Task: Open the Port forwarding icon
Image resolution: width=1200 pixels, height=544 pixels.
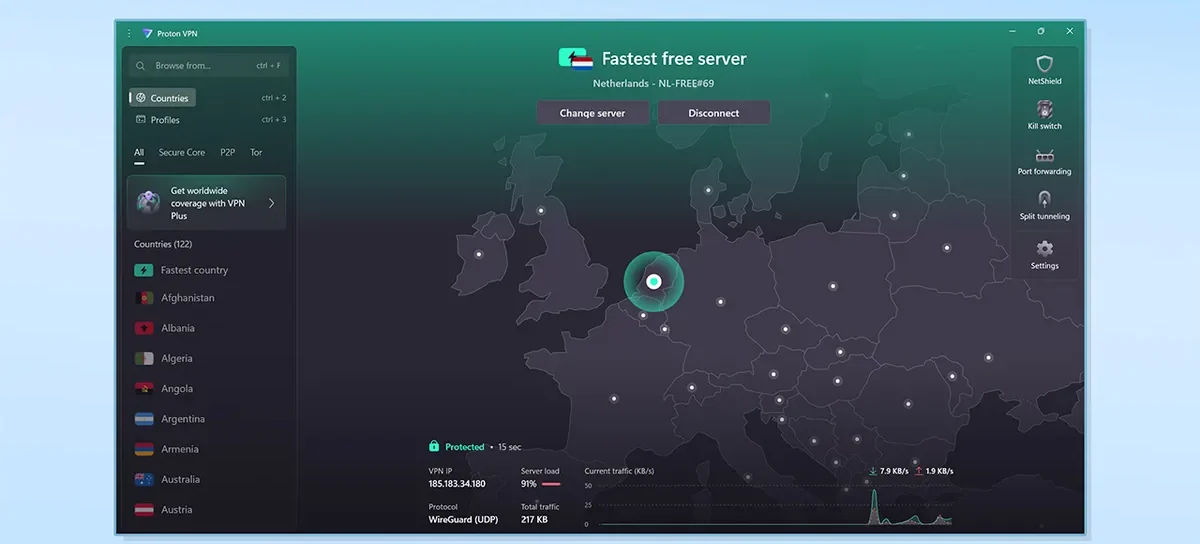Action: [1044, 156]
